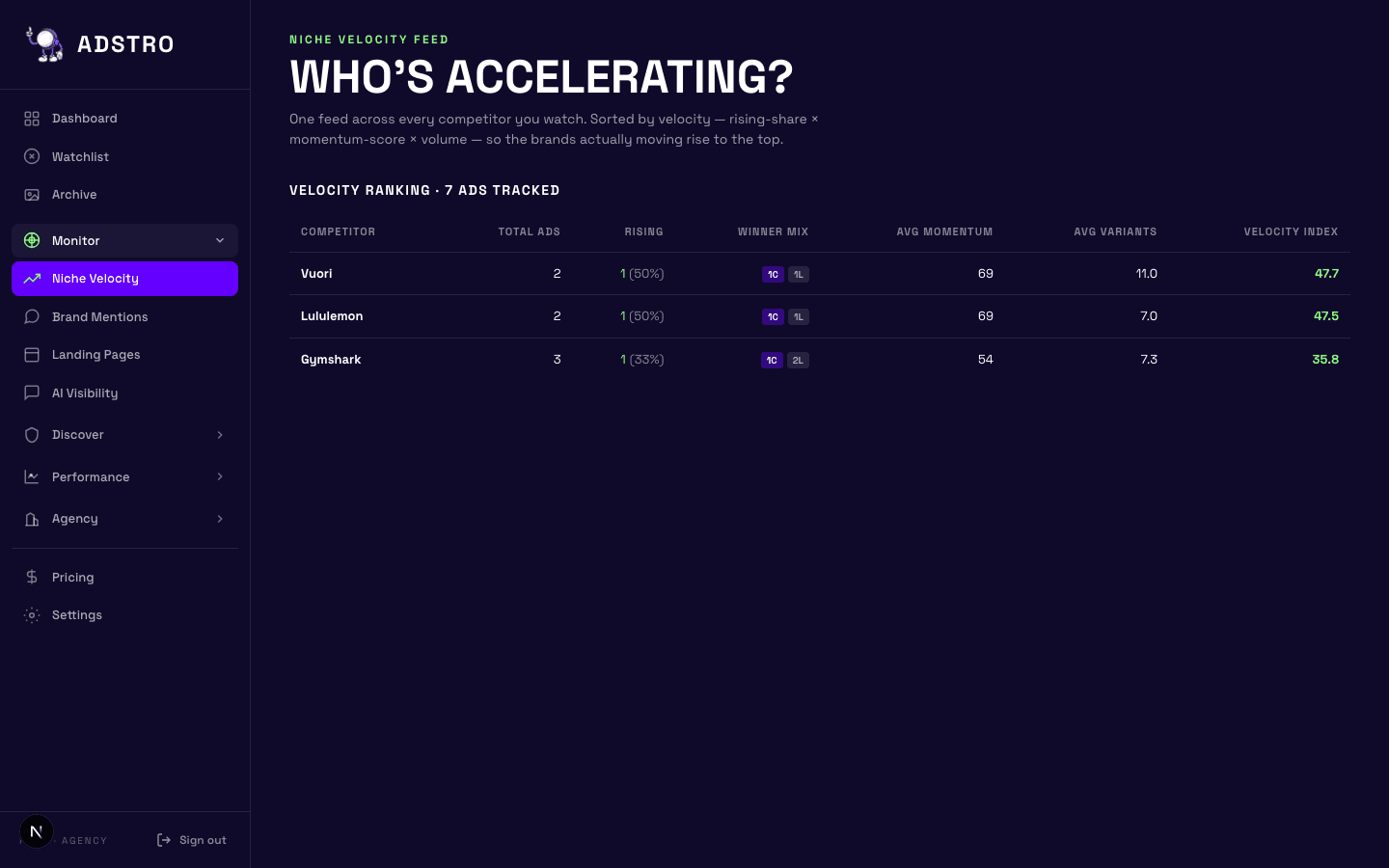Screen dimensions: 1389x868
Task: Open the round N avatar badge
Action: click(37, 831)
